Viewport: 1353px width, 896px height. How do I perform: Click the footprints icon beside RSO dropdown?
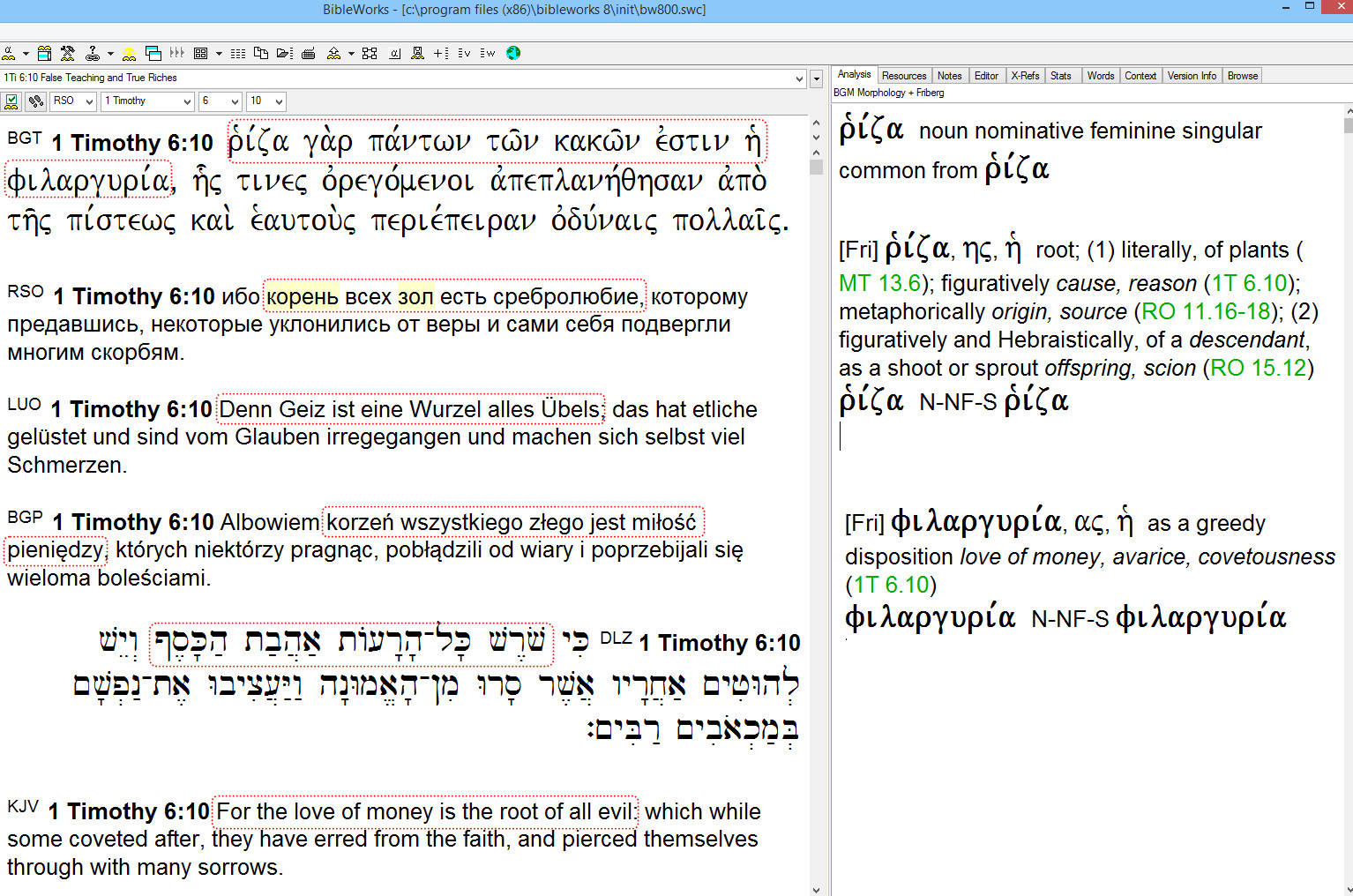click(35, 101)
